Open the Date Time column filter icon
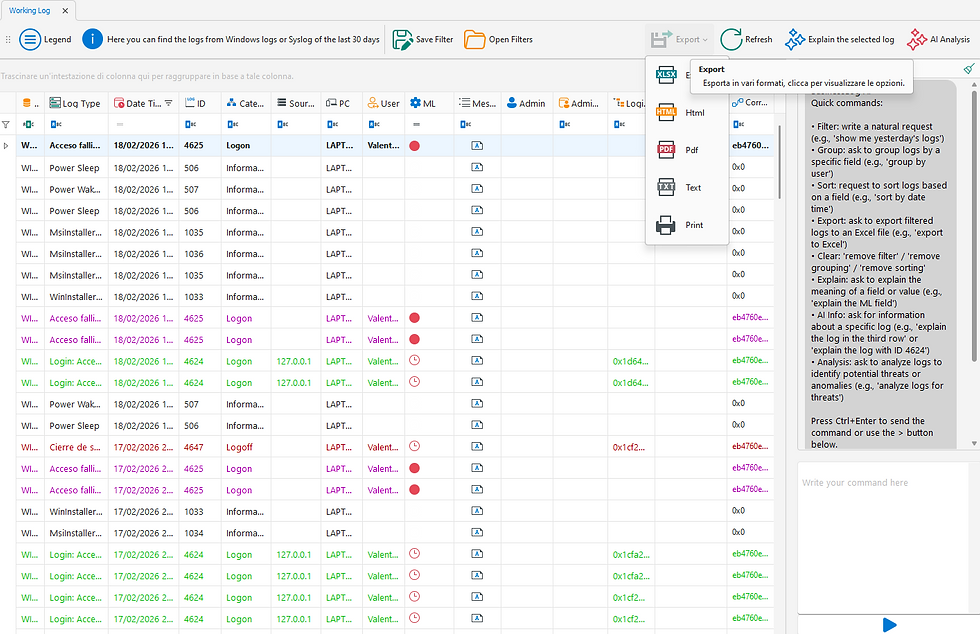This screenshot has width=980, height=634. pyautogui.click(x=169, y=103)
